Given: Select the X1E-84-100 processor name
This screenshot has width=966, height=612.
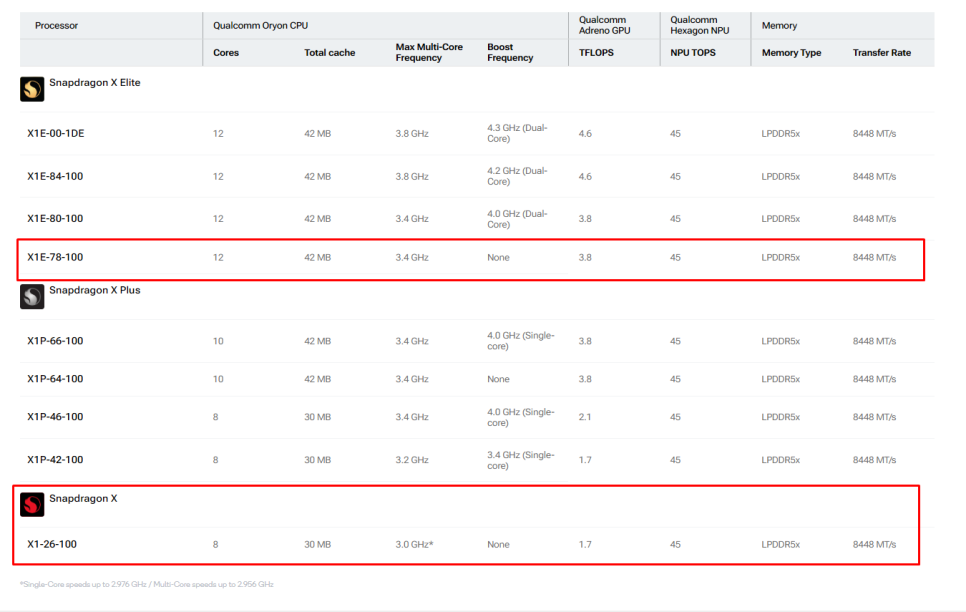Looking at the screenshot, I should 55,176.
